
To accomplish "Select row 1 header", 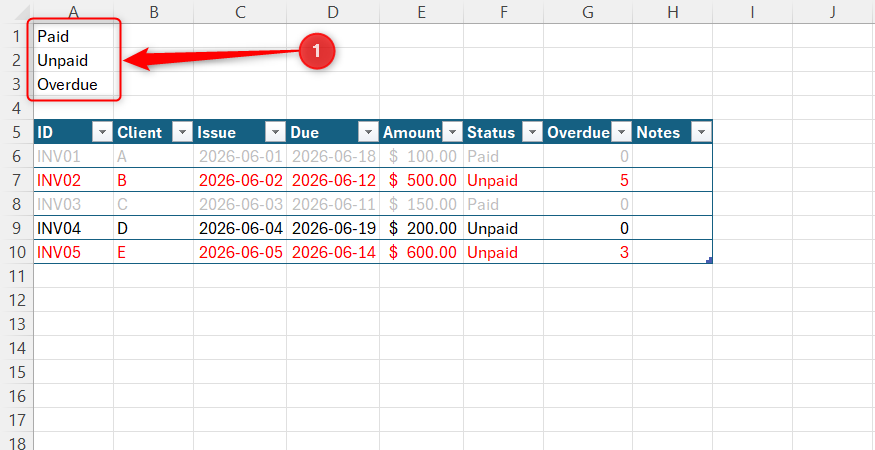I will tap(16, 36).
